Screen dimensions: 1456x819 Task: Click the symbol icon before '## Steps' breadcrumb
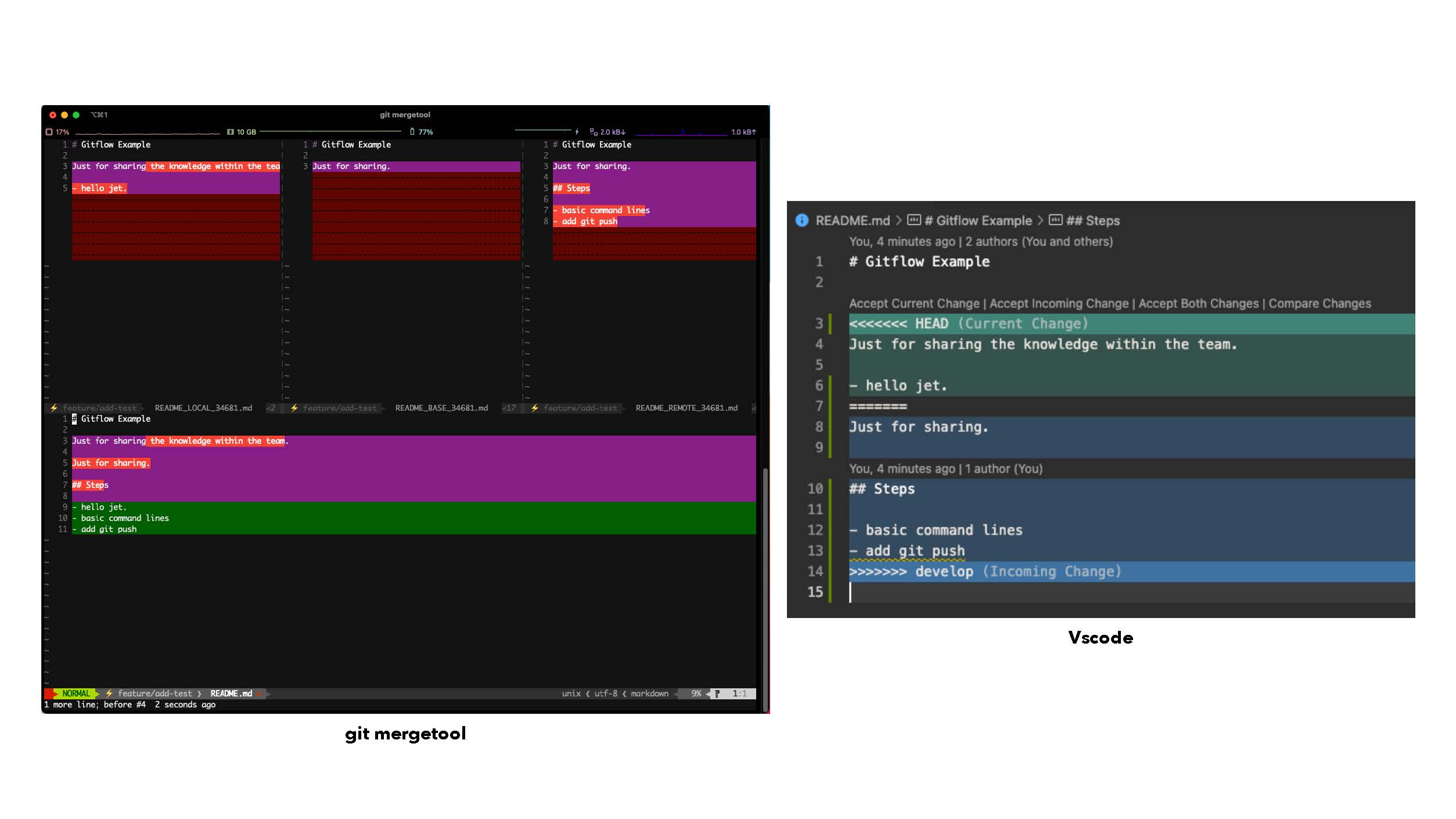pos(1055,220)
